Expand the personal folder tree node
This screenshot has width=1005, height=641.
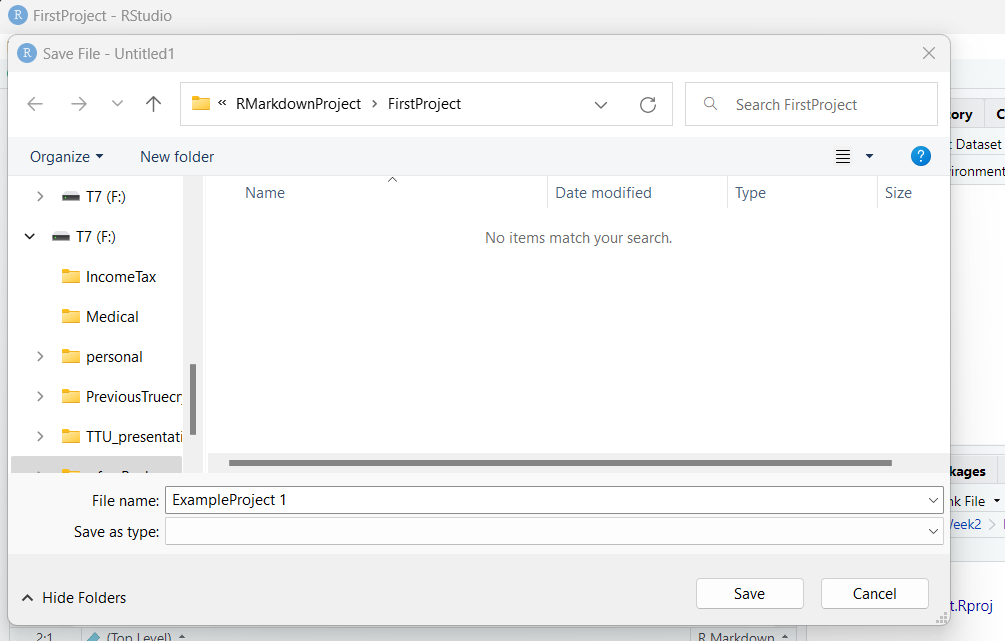[x=40, y=357]
